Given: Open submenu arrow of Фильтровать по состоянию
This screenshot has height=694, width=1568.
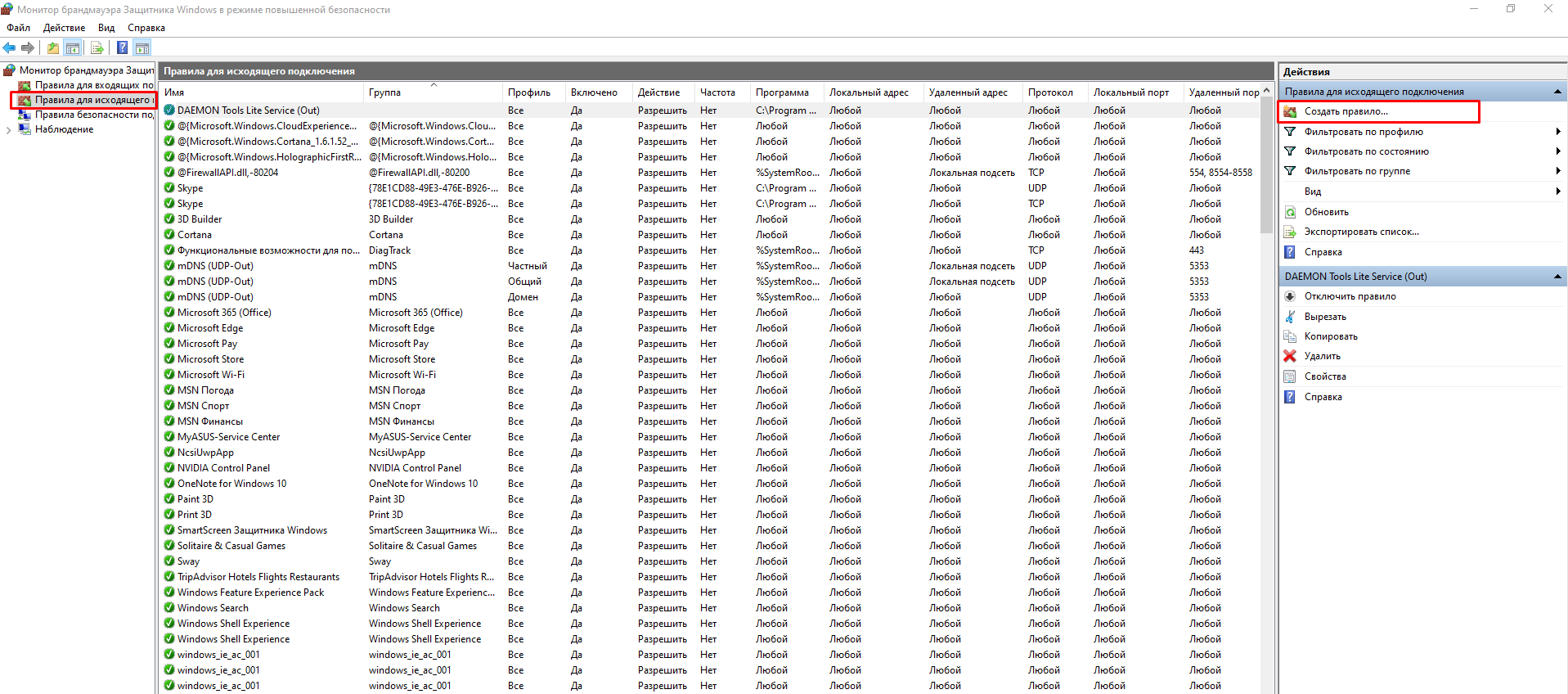Looking at the screenshot, I should pyautogui.click(x=1558, y=151).
